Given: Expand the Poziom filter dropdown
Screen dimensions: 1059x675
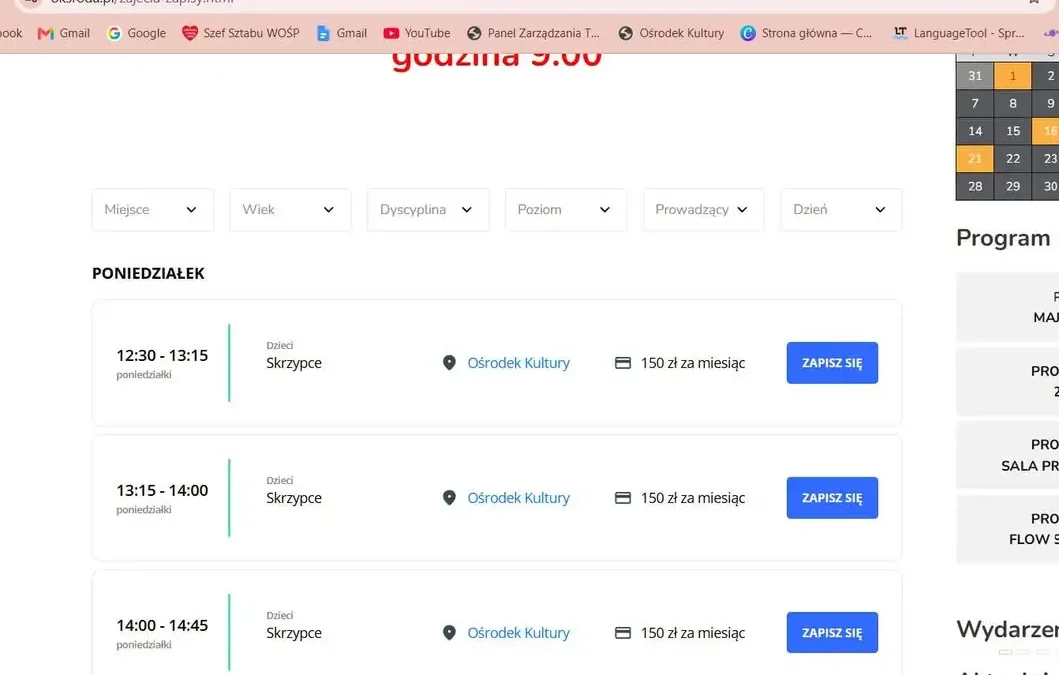Looking at the screenshot, I should pyautogui.click(x=566, y=209).
